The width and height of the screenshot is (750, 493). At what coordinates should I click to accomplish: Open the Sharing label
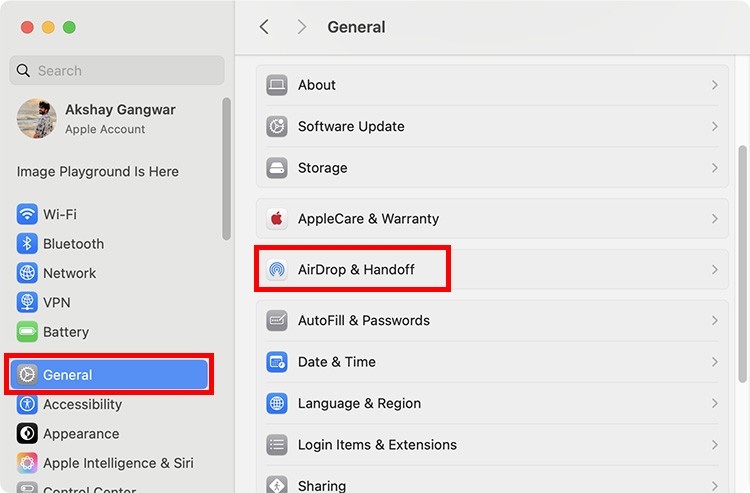(322, 485)
